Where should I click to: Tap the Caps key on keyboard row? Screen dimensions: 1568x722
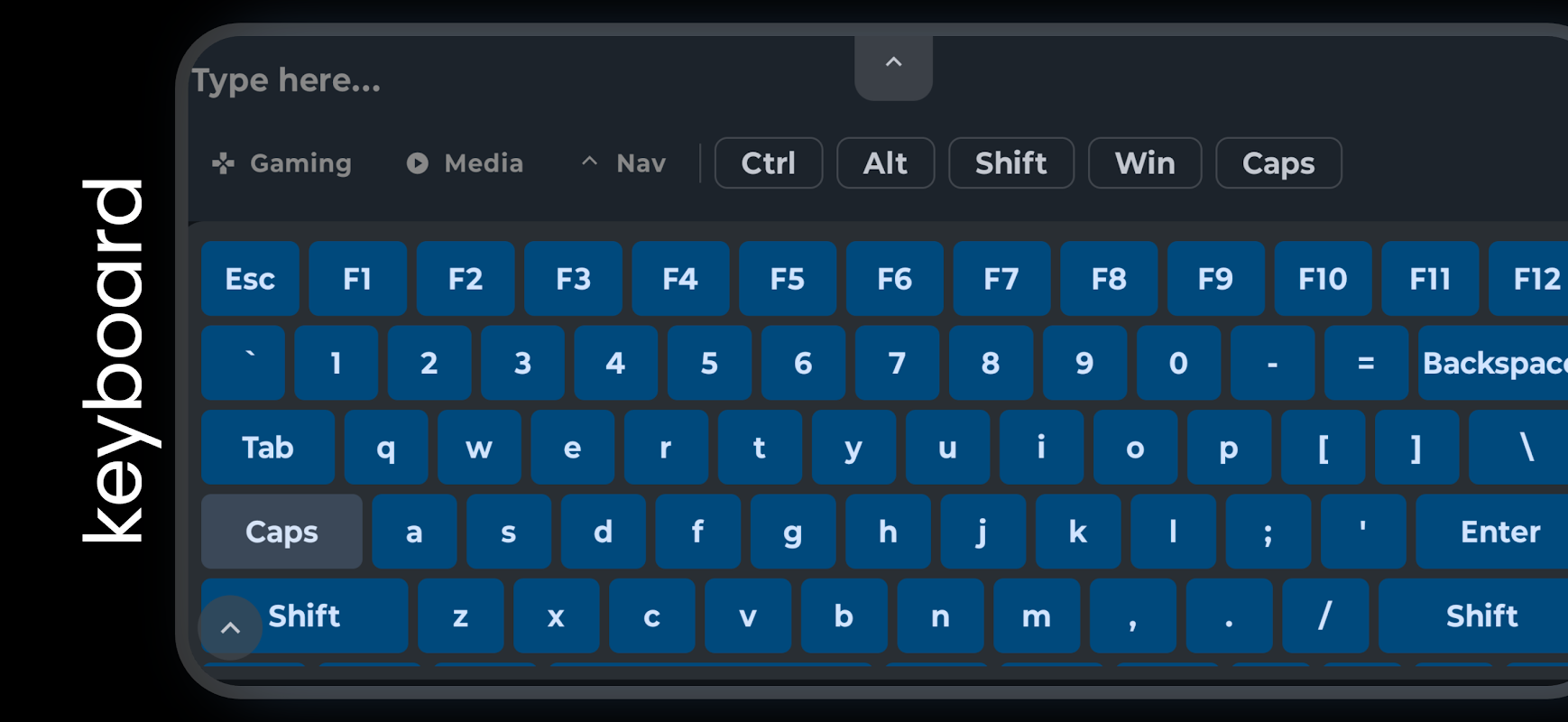281,532
